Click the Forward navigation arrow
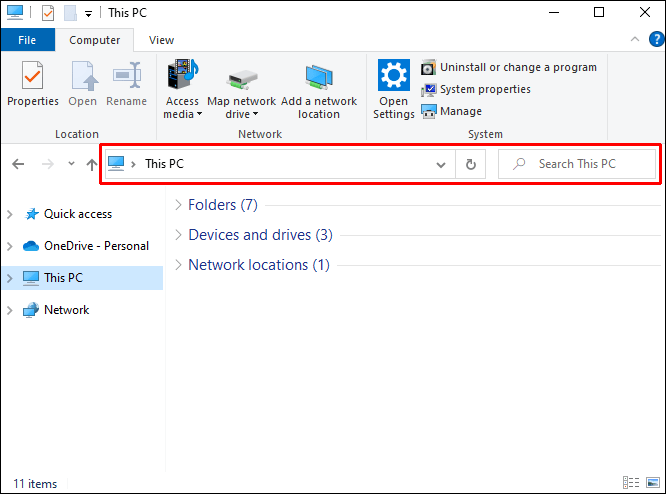 (48, 164)
